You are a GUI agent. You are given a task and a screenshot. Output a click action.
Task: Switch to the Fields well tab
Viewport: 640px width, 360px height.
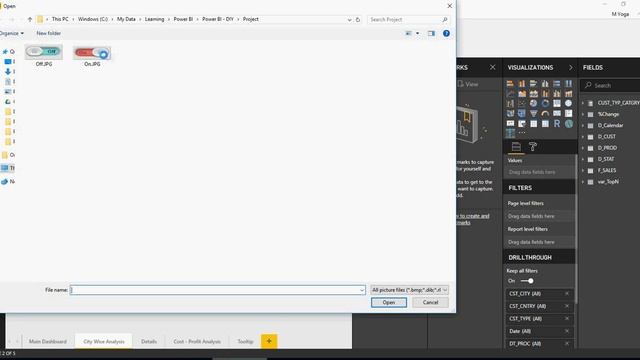pyautogui.click(x=516, y=147)
